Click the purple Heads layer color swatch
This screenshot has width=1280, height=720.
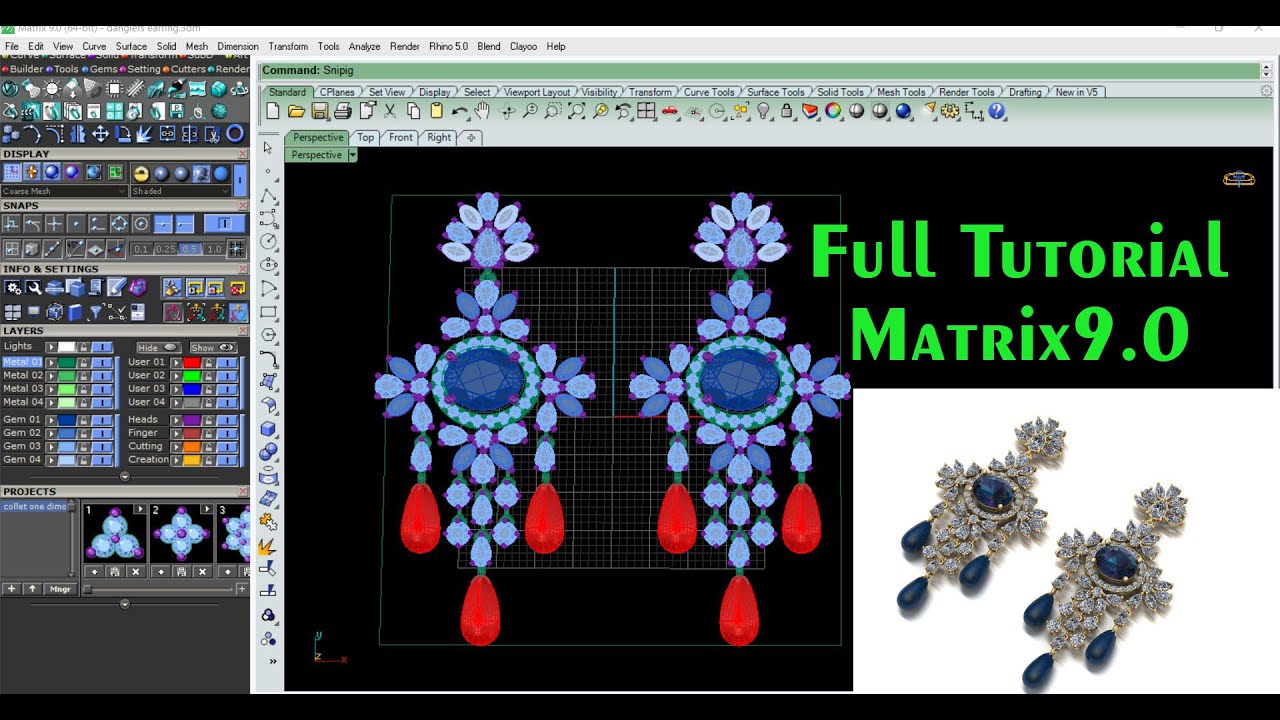[x=192, y=420]
